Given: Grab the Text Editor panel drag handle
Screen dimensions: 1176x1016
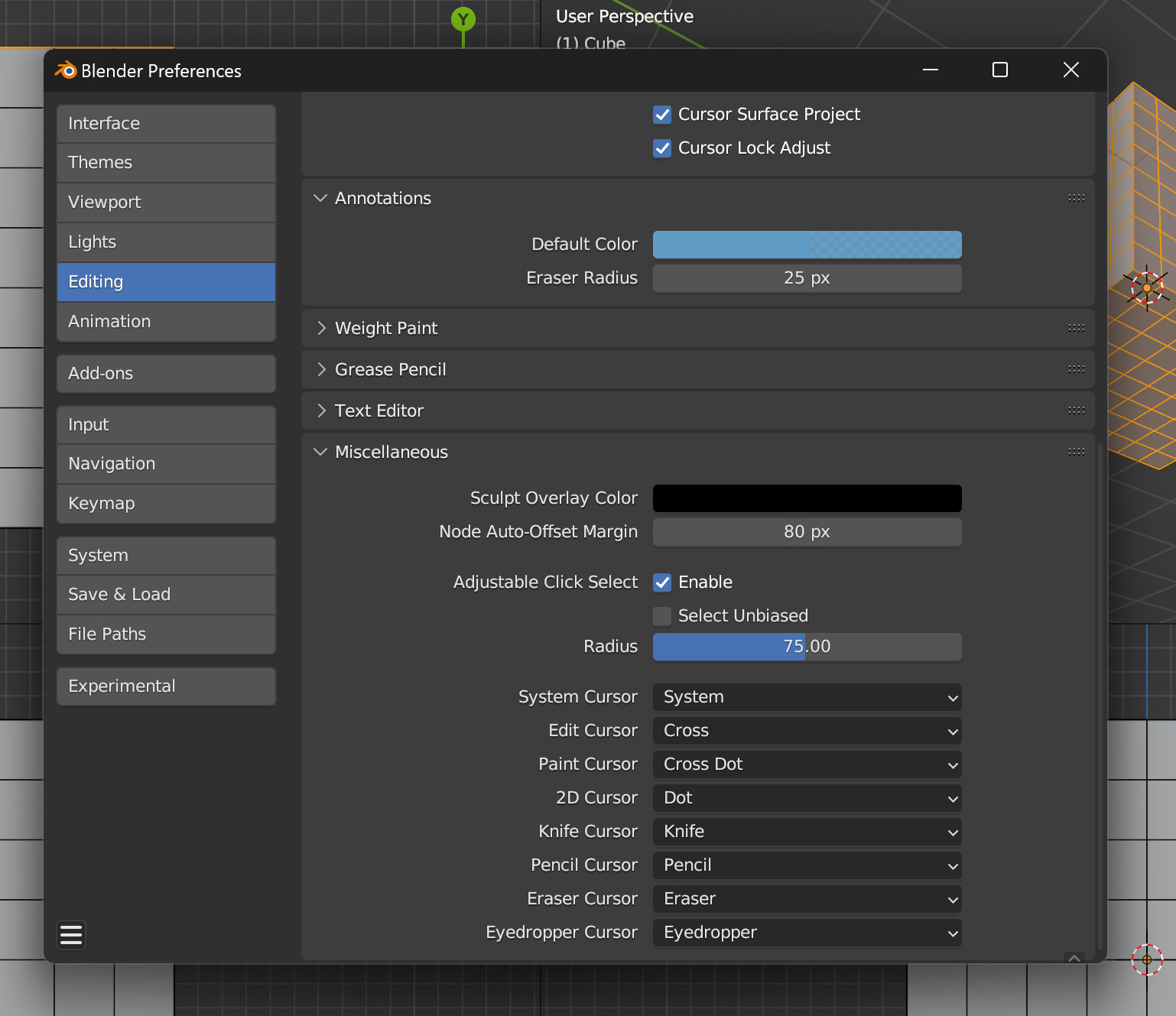Looking at the screenshot, I should coord(1077,411).
